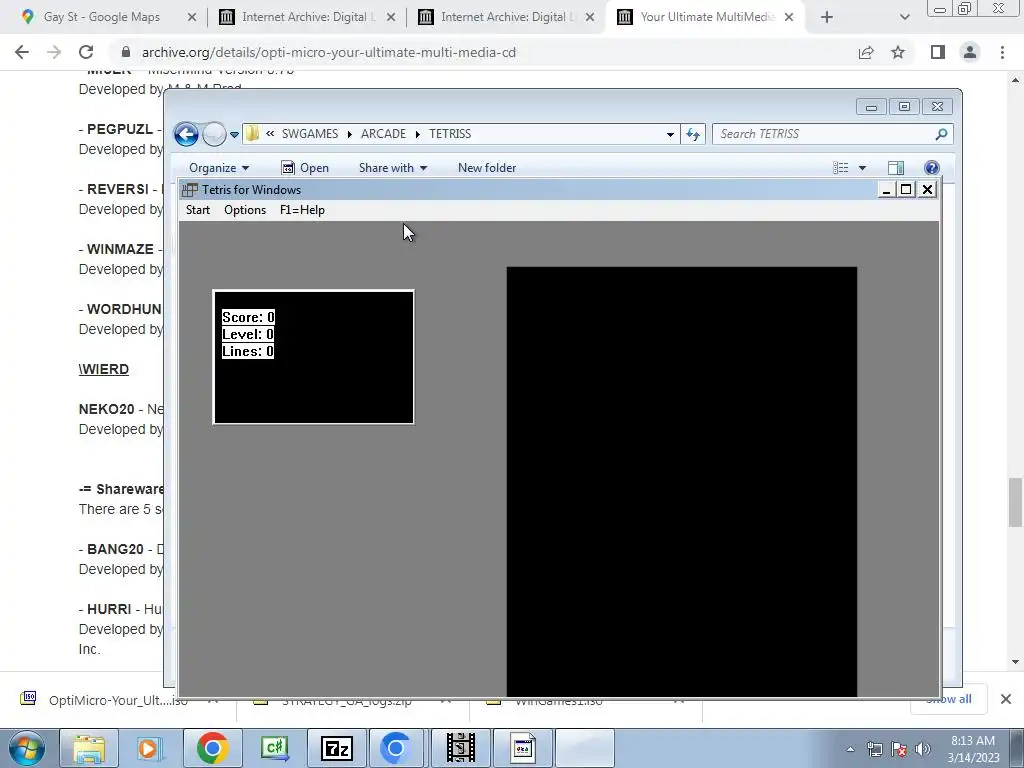Image resolution: width=1024 pixels, height=768 pixels.
Task: Bookmark this page with the star icon
Action: click(898, 52)
